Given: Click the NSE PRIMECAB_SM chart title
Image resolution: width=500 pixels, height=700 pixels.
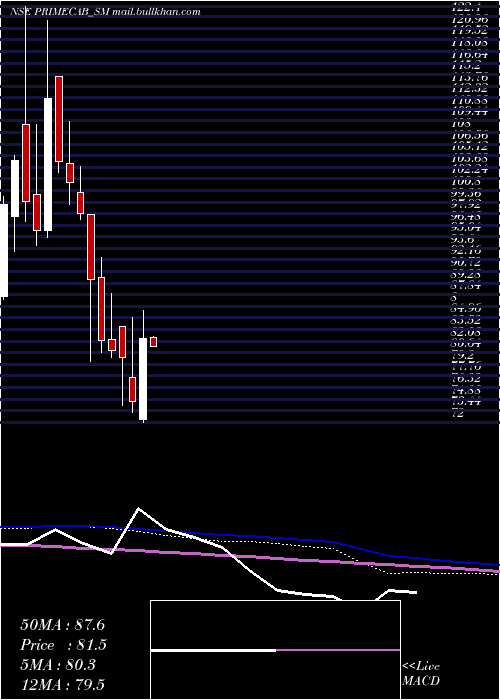Looking at the screenshot, I should [x=105, y=12].
